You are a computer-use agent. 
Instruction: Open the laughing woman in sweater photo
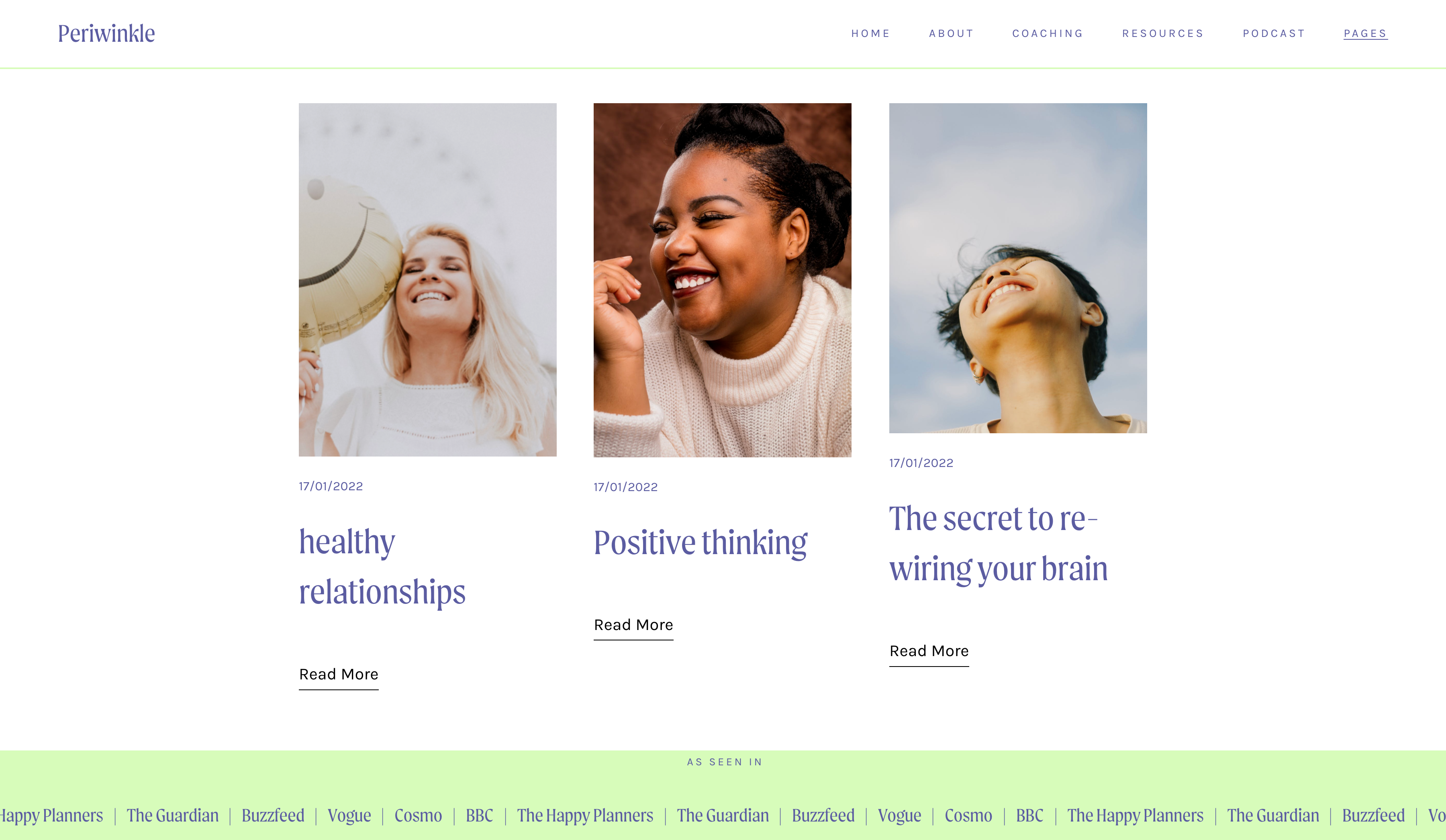coord(723,280)
